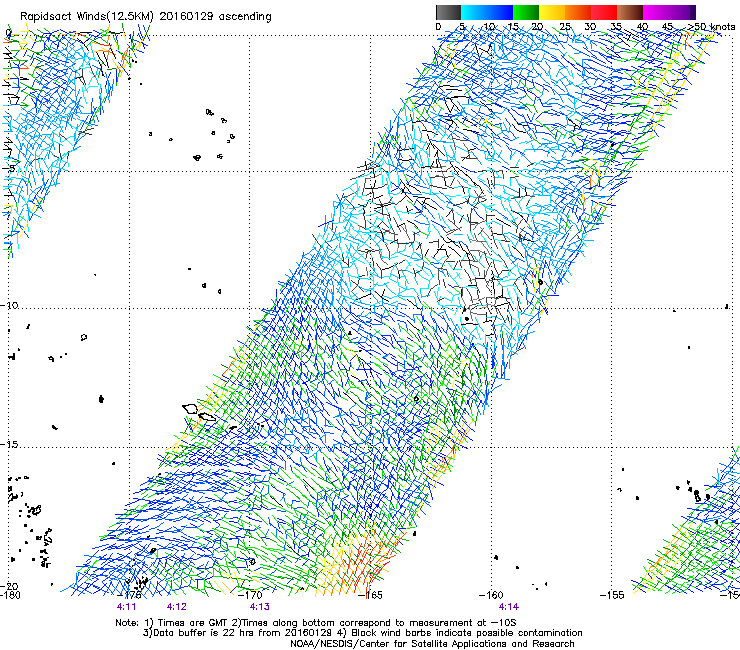Click the '30' label on the color scale
This screenshot has height=650, width=740.
(590, 27)
